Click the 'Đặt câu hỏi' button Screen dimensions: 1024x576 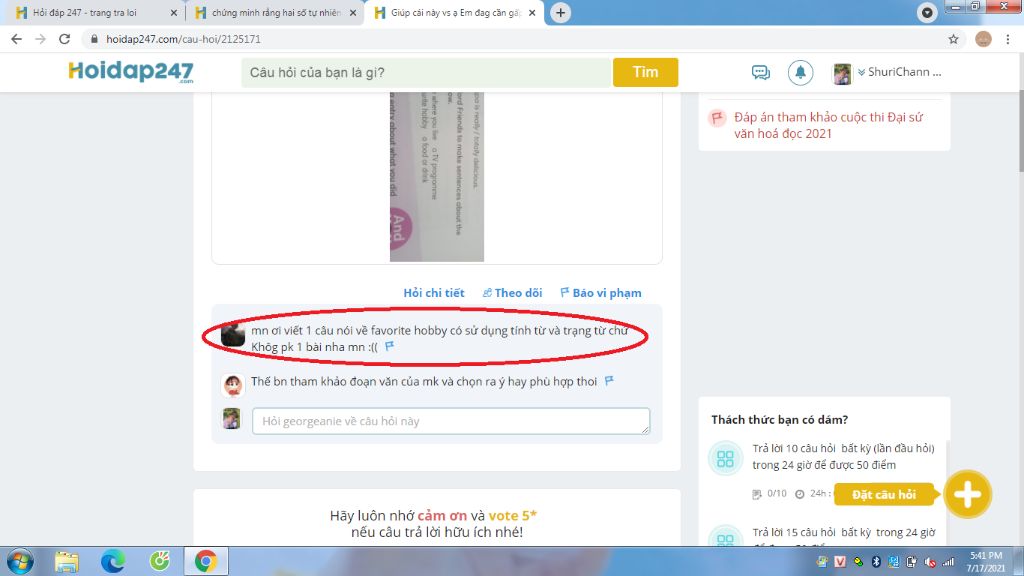click(884, 494)
